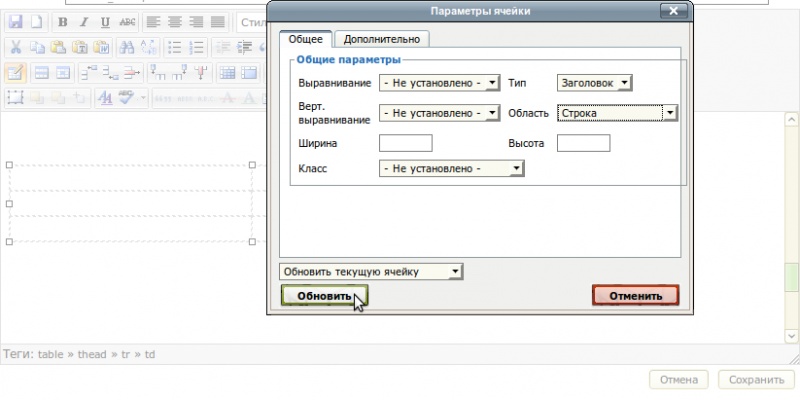800x400 pixels.
Task: Click the Paste clipboard icon
Action: click(59, 47)
